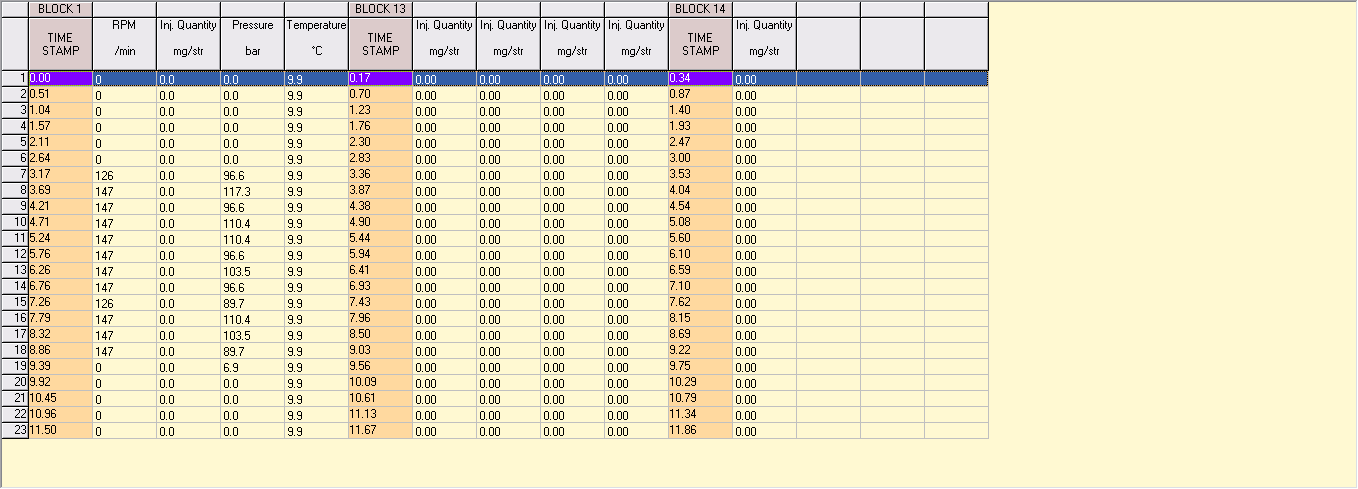Click the highlighted time stamp 0.34

[700, 78]
